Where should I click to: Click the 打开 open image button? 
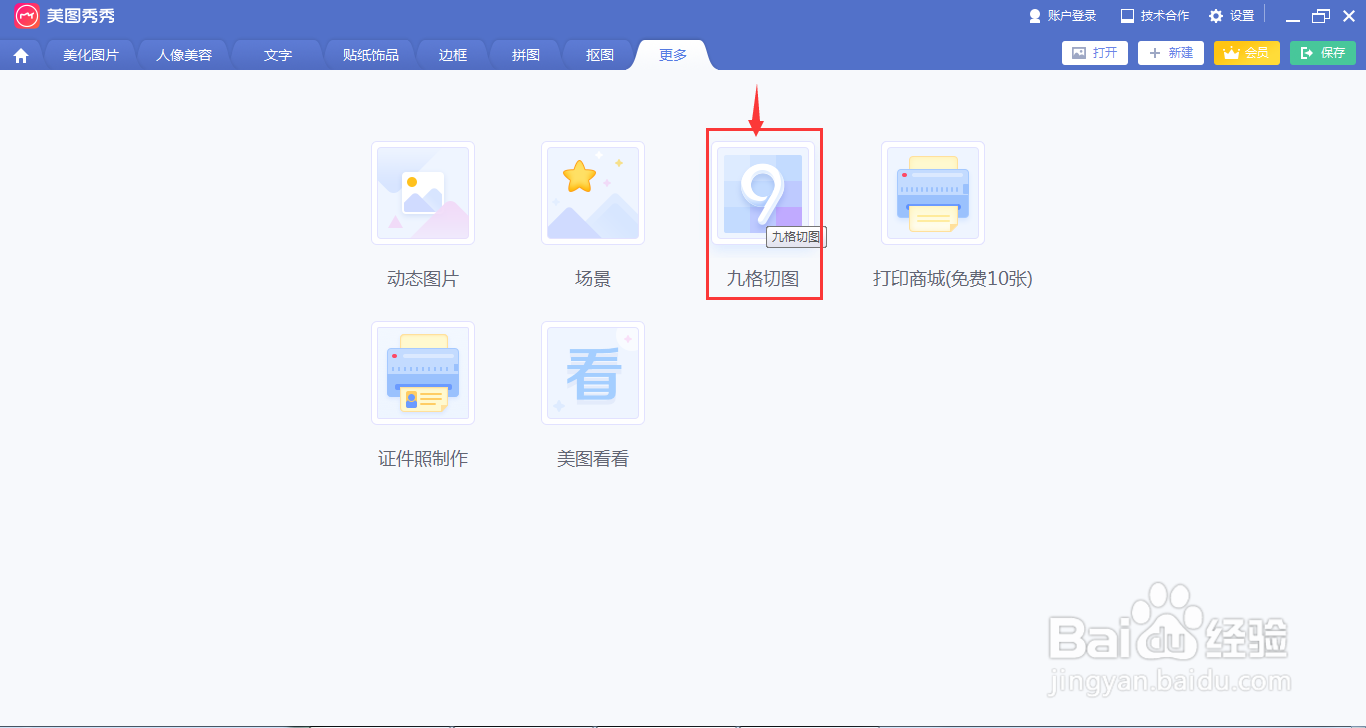pyautogui.click(x=1095, y=53)
